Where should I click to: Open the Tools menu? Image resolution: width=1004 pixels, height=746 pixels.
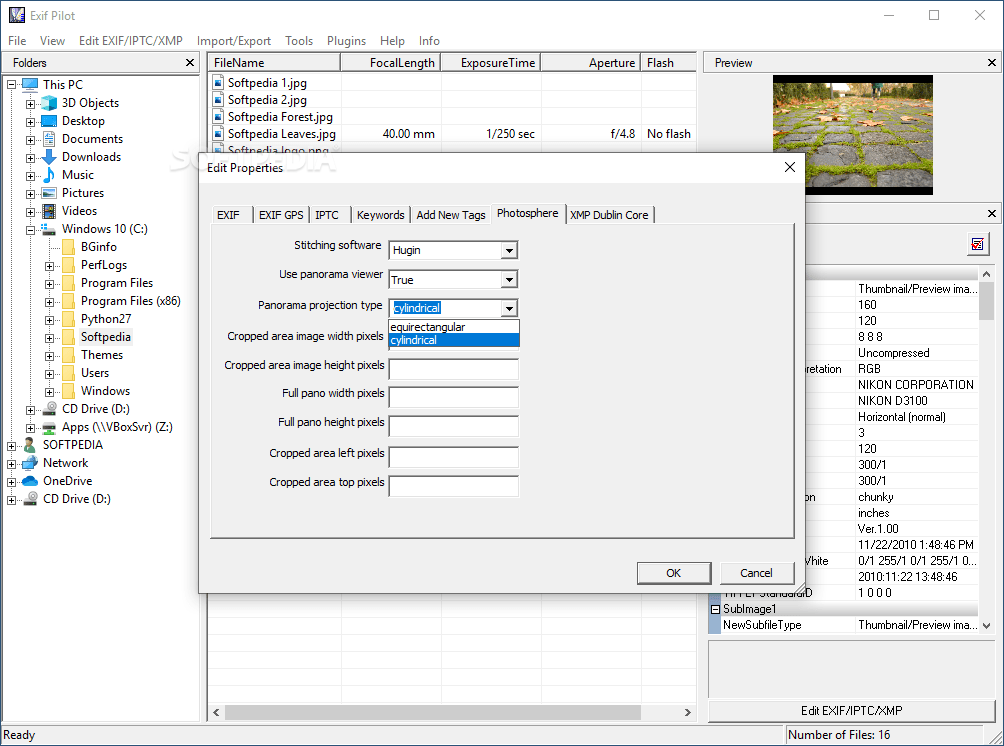(x=299, y=41)
